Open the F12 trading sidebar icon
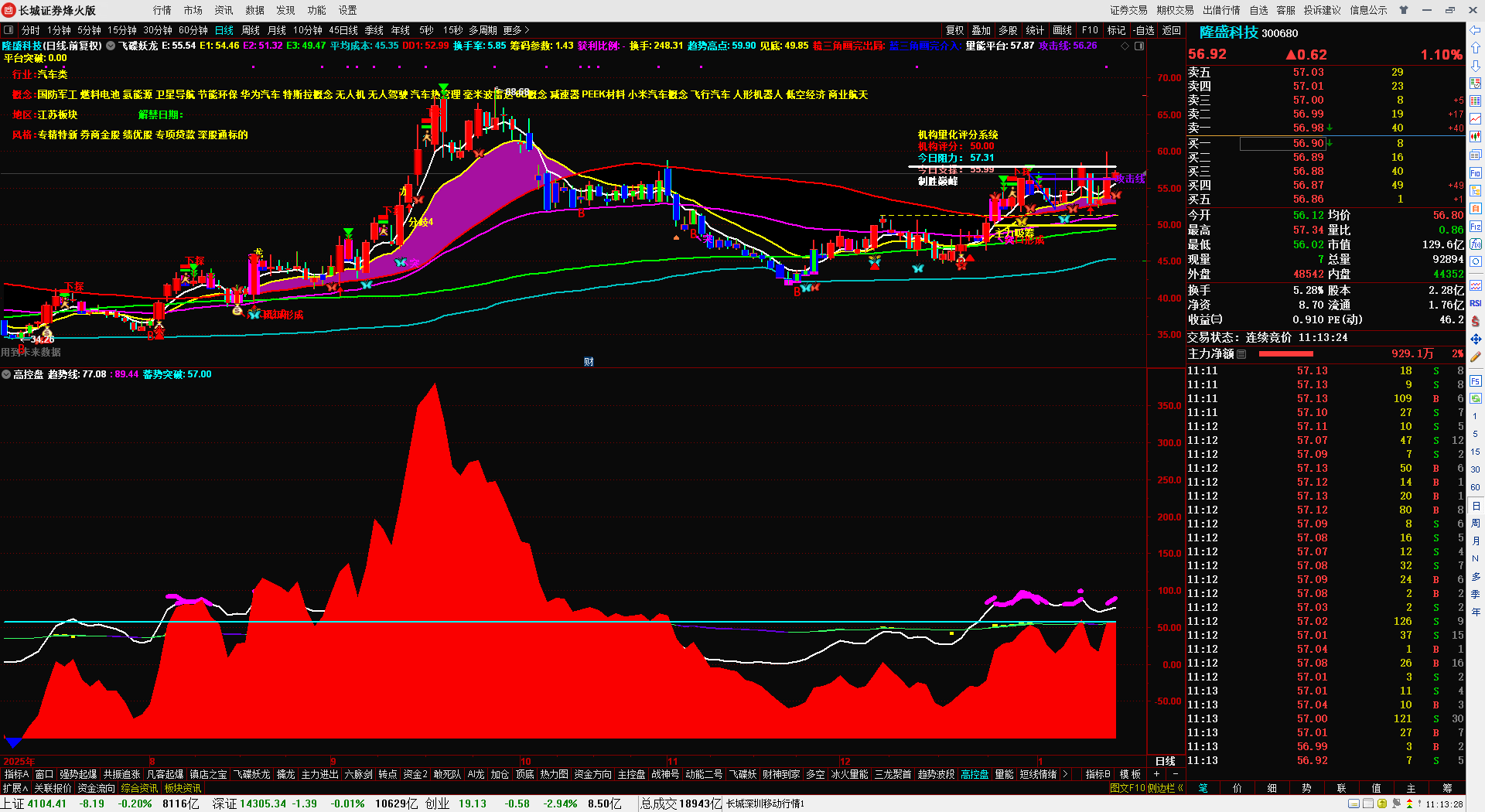 point(1475,227)
